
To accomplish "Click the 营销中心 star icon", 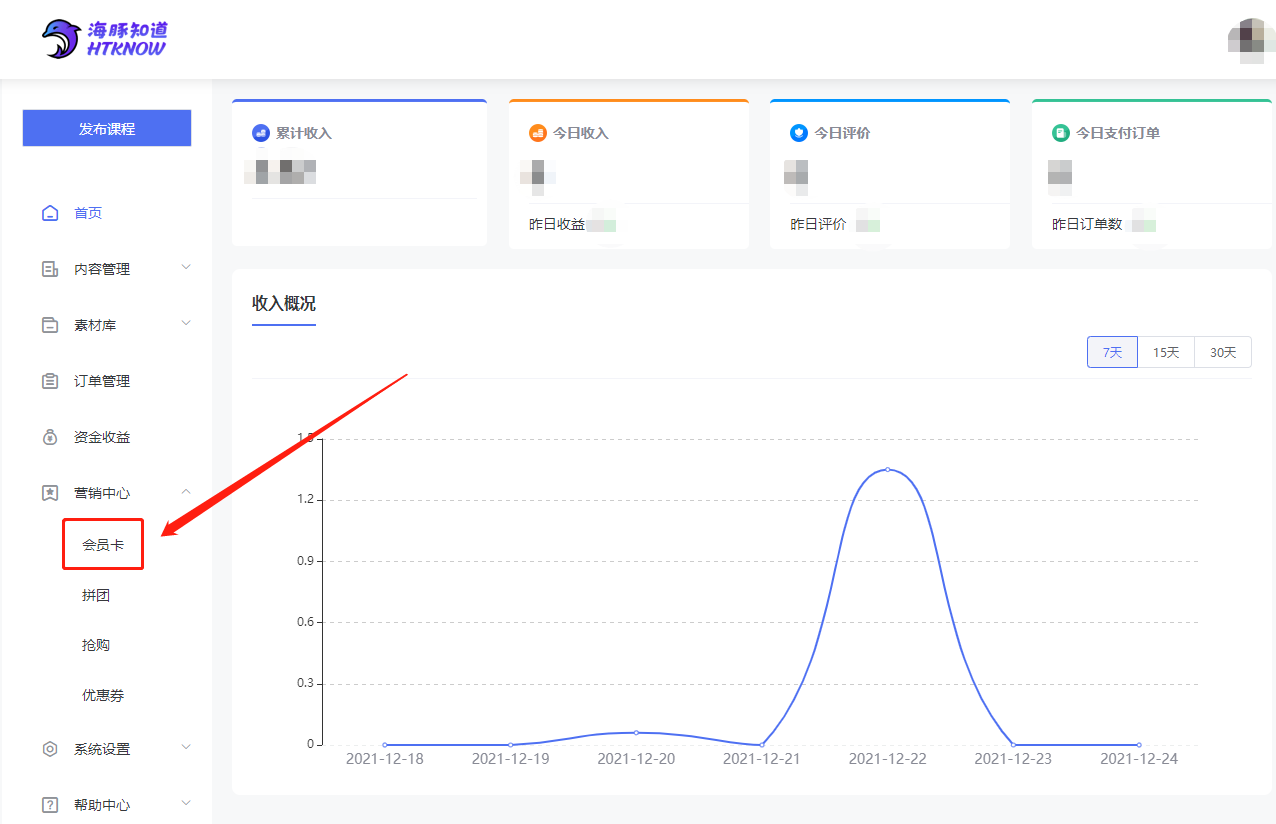I will pyautogui.click(x=50, y=493).
